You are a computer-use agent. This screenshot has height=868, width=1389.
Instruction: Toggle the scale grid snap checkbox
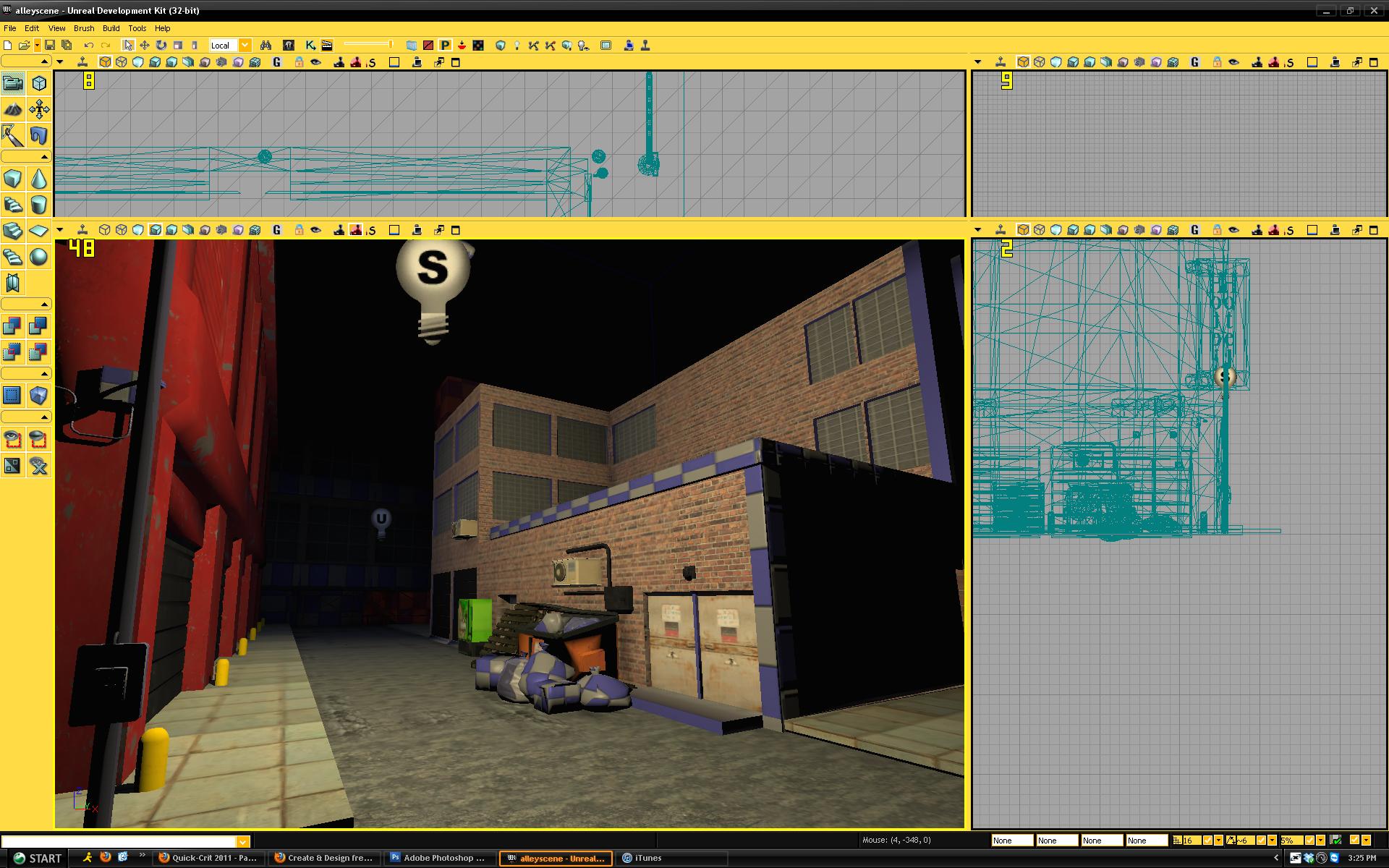1309,840
